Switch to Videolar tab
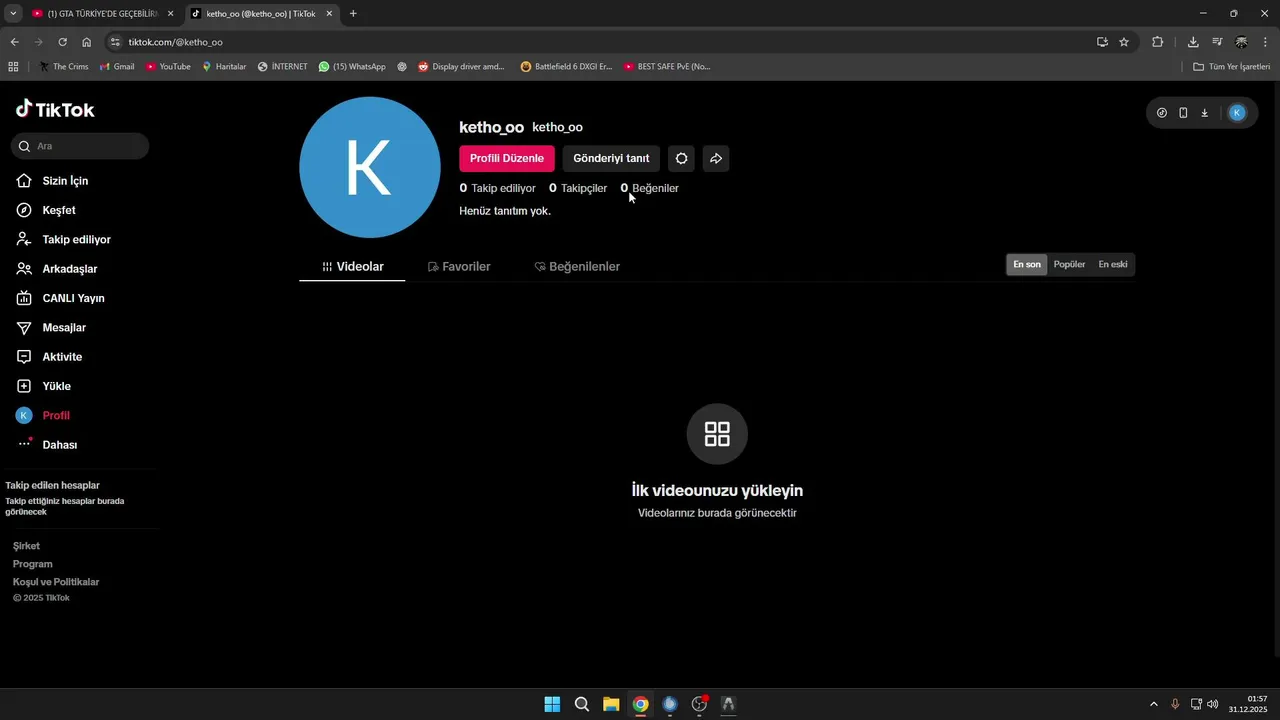The image size is (1280, 720). (352, 267)
